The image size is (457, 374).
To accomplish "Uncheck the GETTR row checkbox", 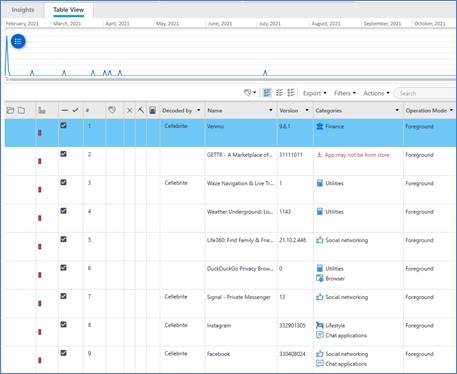I will tap(63, 154).
